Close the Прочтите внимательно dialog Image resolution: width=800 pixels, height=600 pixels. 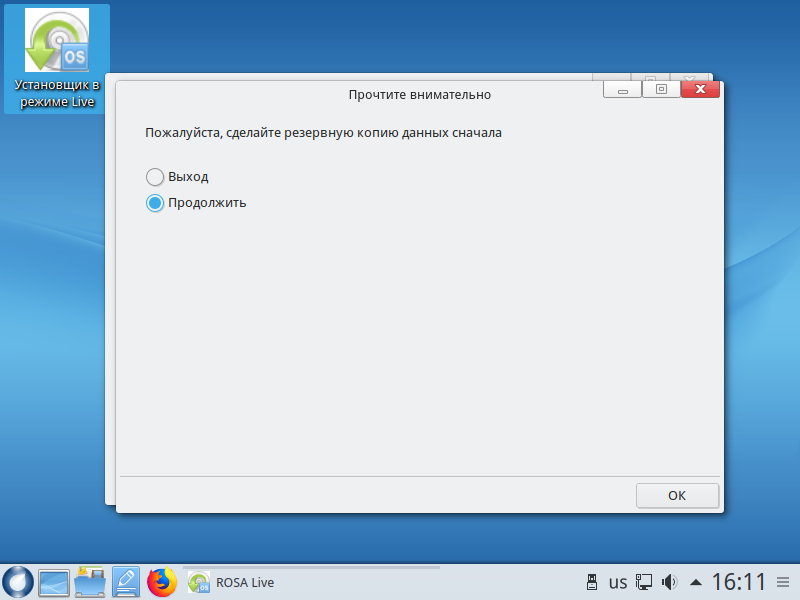pos(700,90)
